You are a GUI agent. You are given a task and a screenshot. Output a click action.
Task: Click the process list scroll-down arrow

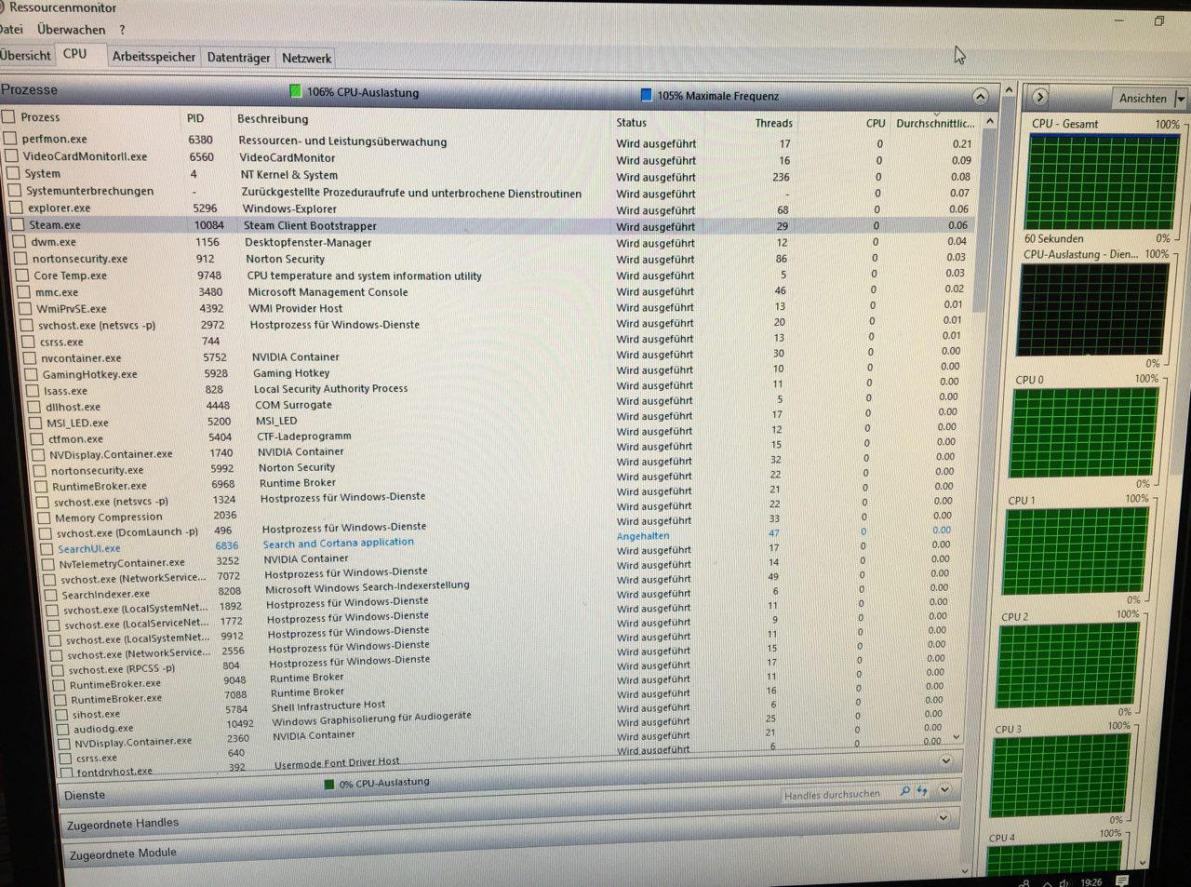[956, 736]
